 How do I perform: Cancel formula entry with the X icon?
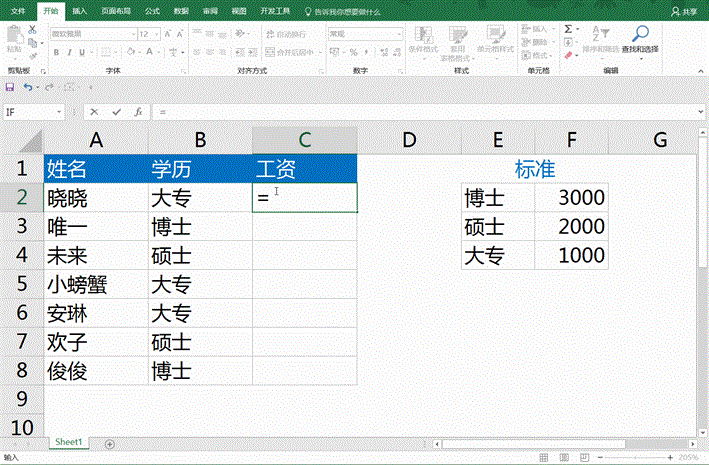pos(94,112)
